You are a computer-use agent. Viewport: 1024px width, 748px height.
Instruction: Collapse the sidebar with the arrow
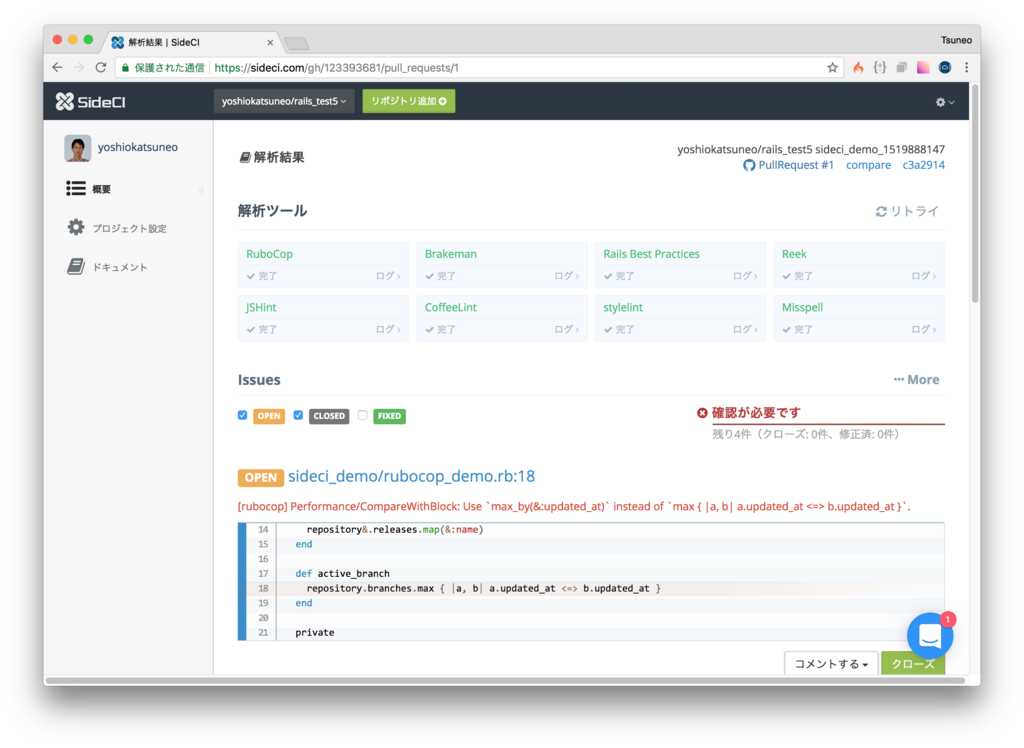pyautogui.click(x=201, y=189)
